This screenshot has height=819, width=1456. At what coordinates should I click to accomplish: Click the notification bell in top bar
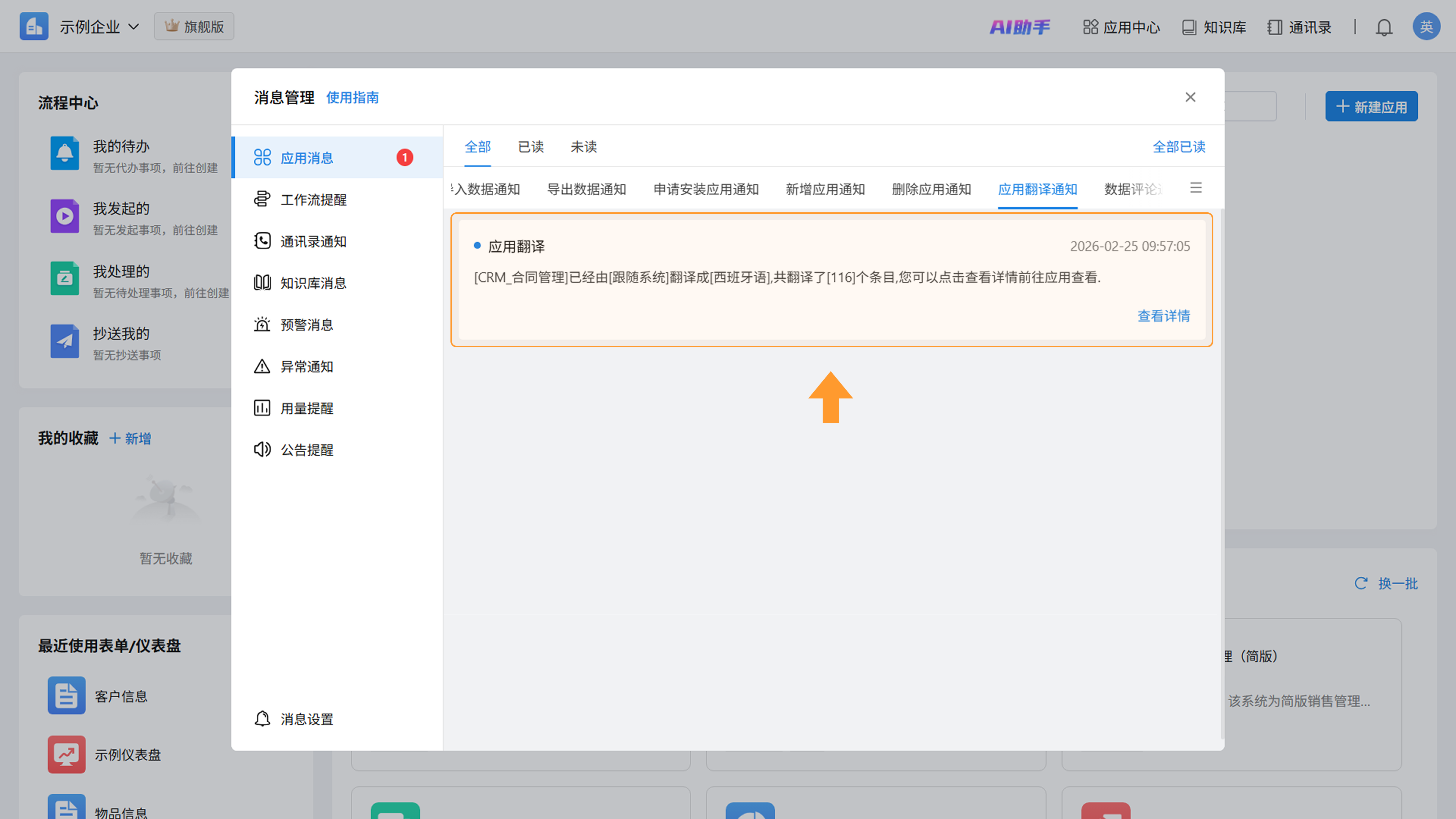coord(1384,27)
